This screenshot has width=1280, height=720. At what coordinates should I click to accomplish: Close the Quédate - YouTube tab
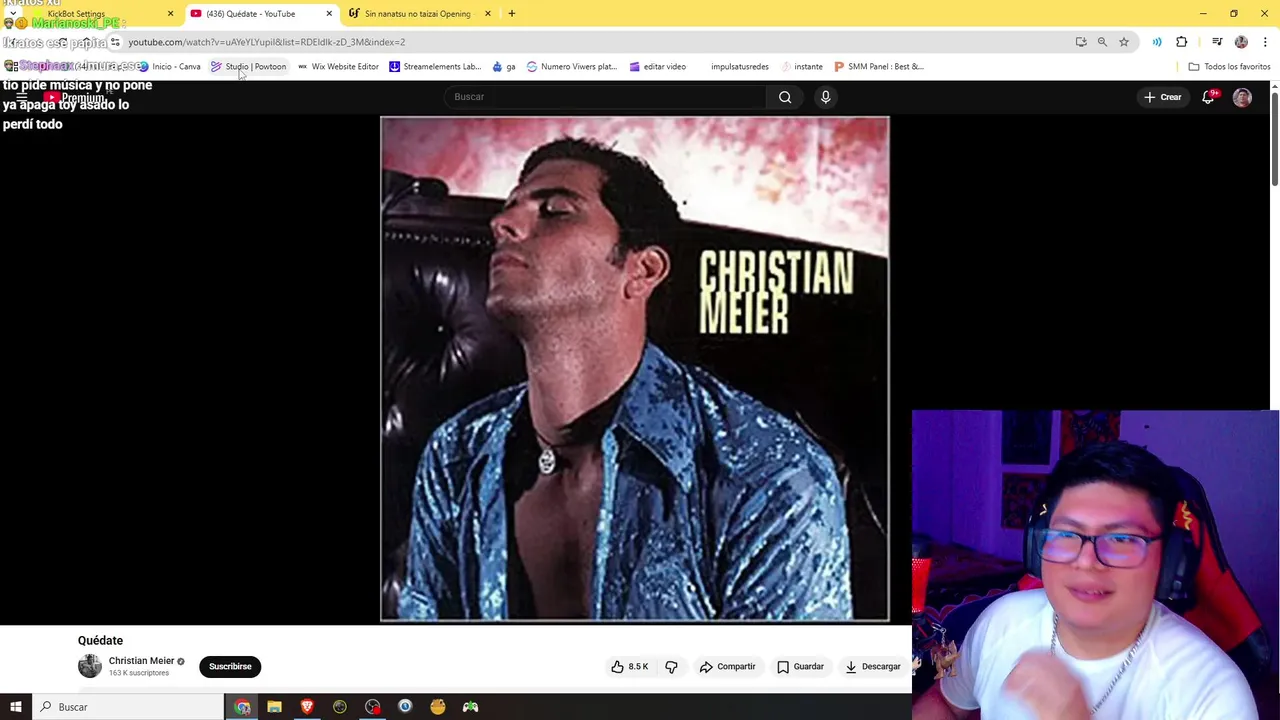pos(329,14)
